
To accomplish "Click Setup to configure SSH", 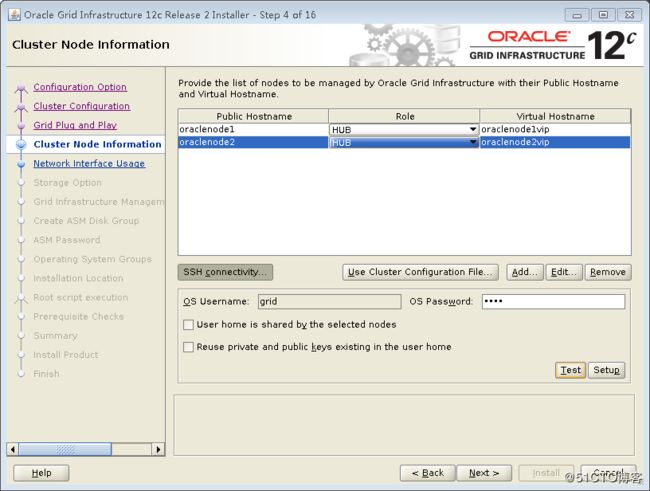I will point(606,370).
